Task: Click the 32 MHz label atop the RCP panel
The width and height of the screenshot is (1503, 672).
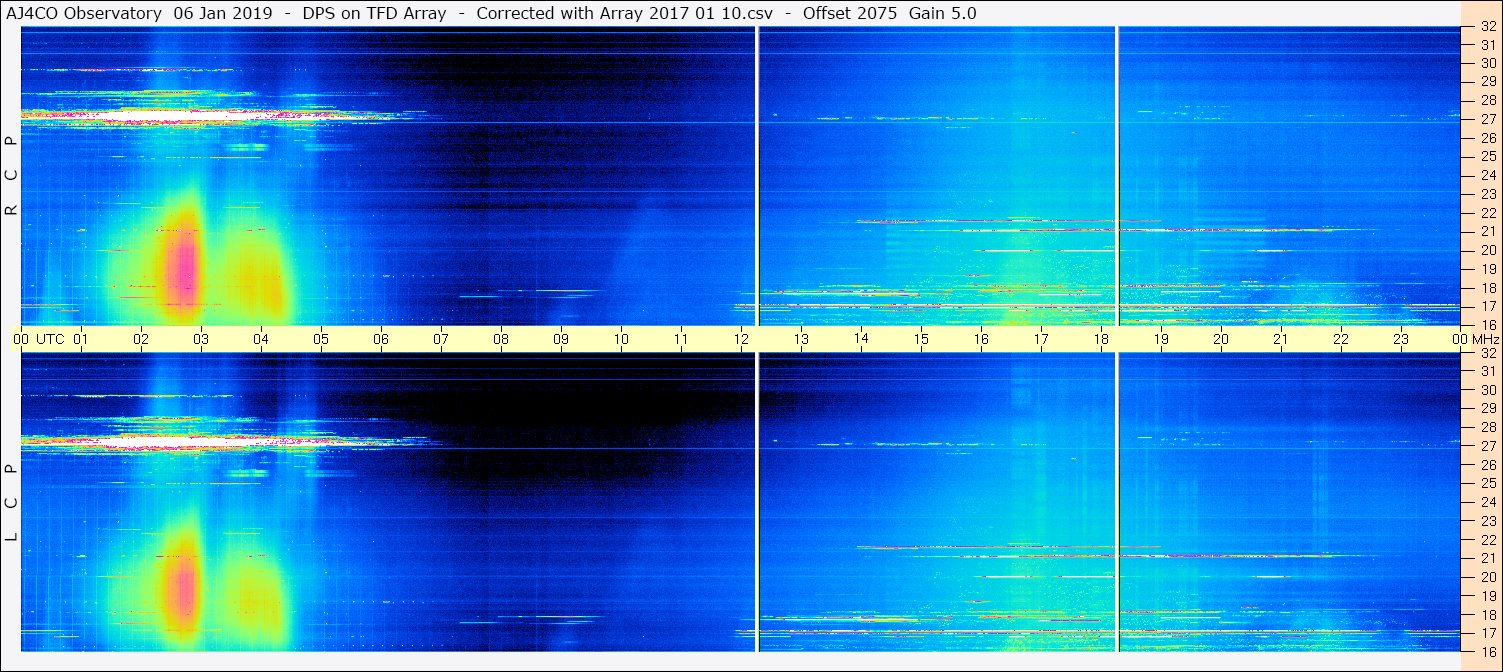Action: [x=1488, y=27]
